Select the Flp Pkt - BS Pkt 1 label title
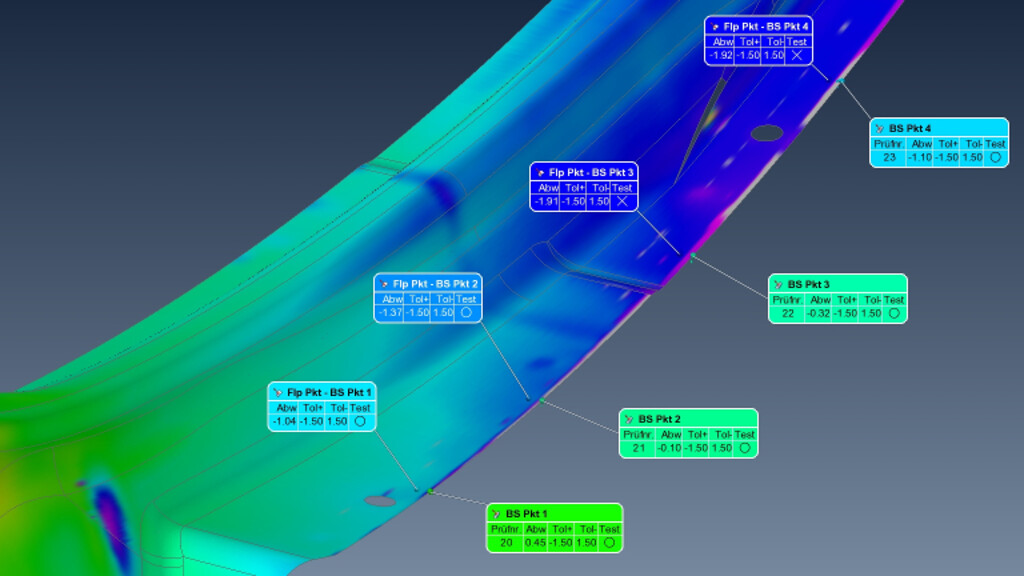Image resolution: width=1024 pixels, height=576 pixels. (x=329, y=392)
